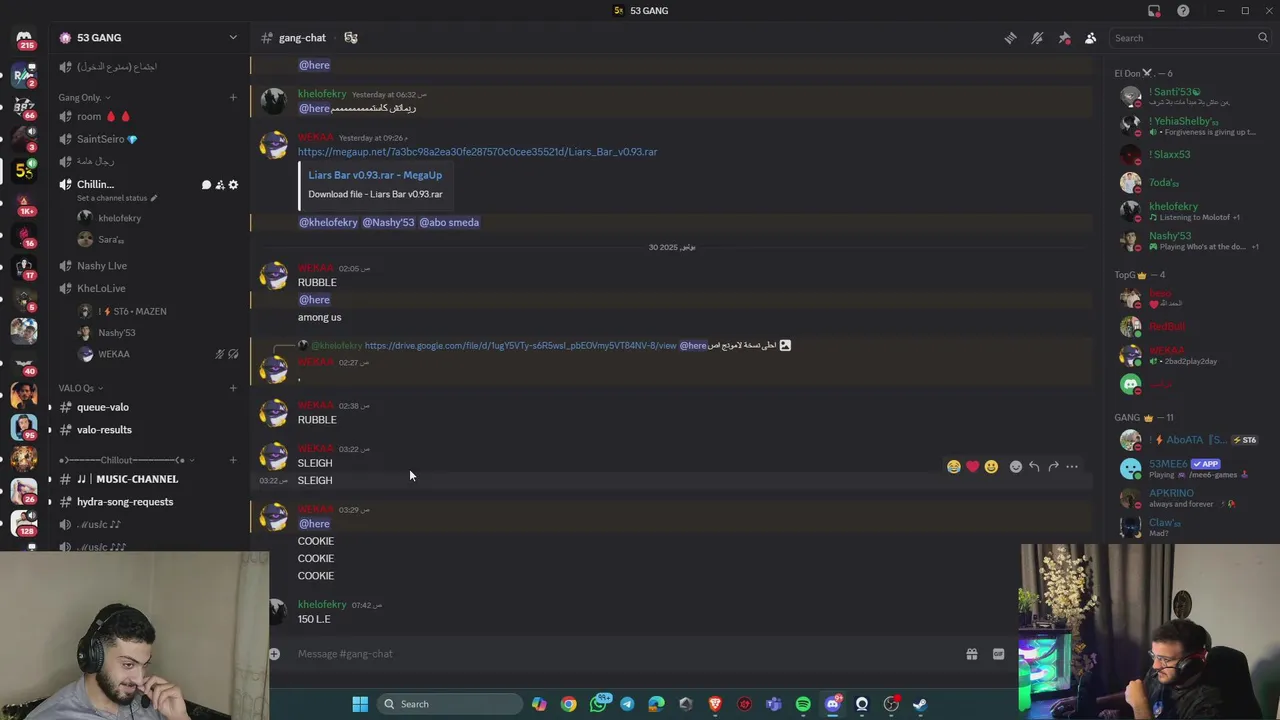React with laughing emoji on SLEIGH message

954,467
